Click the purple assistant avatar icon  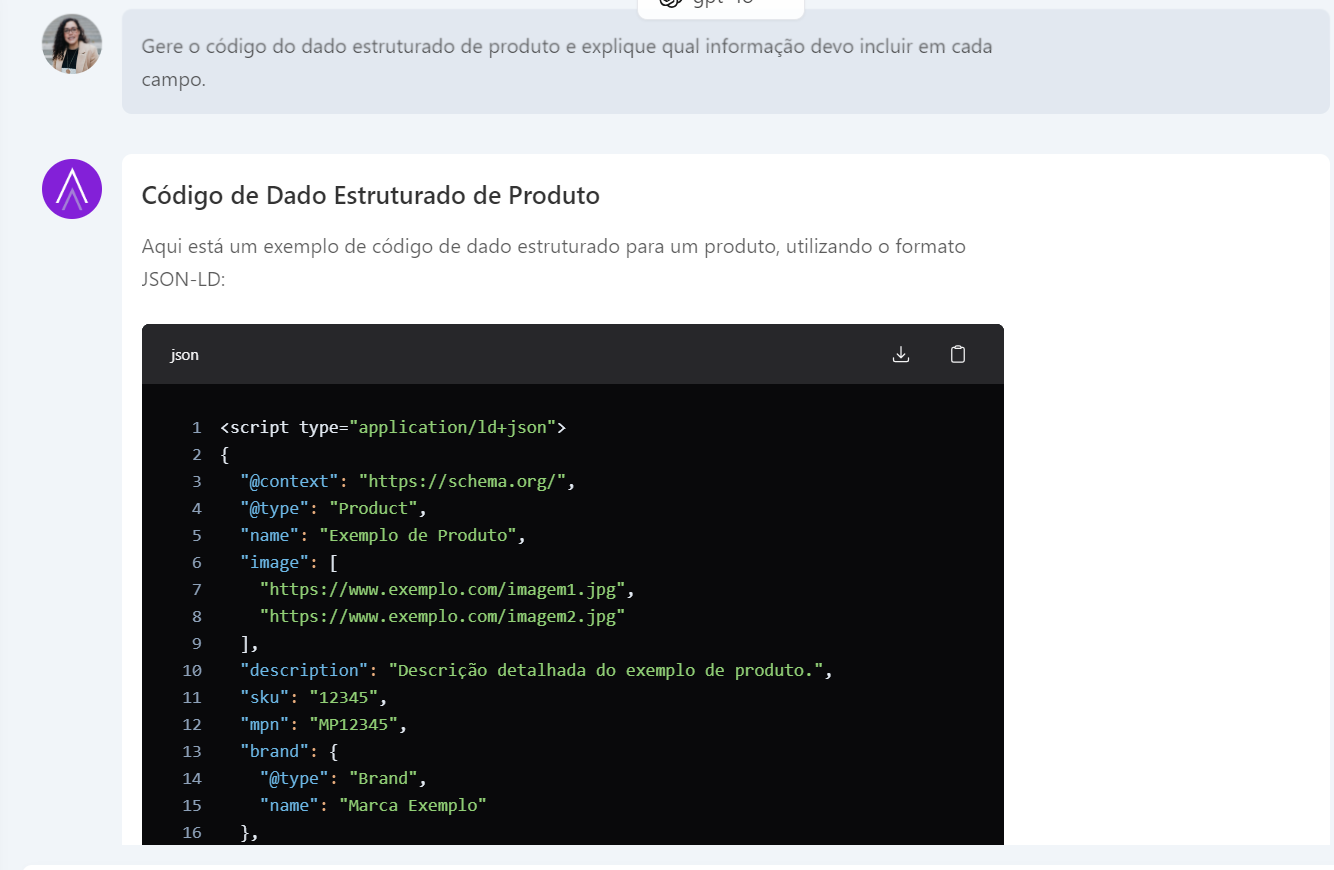coord(72,189)
